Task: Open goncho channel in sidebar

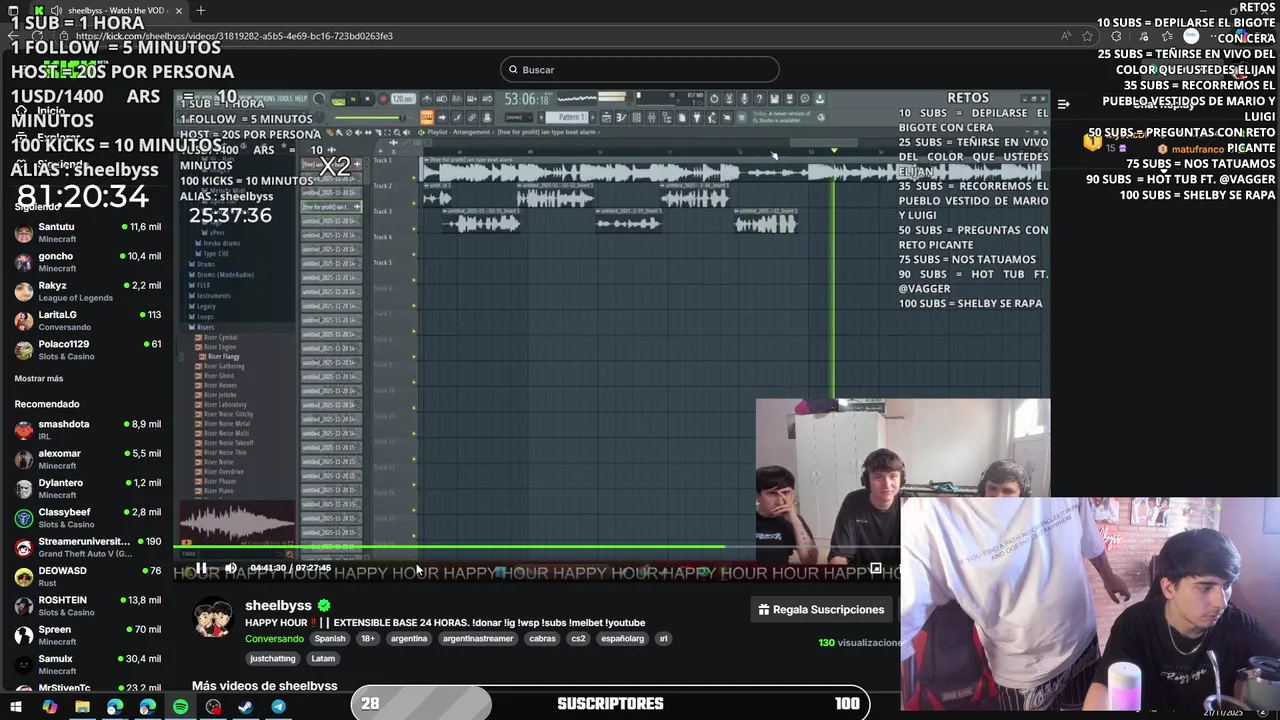Action: (x=88, y=262)
